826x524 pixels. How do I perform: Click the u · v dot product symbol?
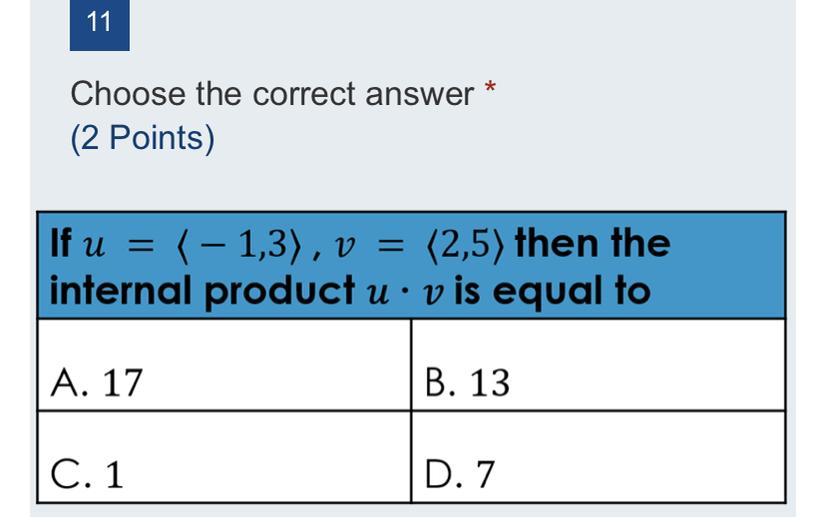click(405, 293)
